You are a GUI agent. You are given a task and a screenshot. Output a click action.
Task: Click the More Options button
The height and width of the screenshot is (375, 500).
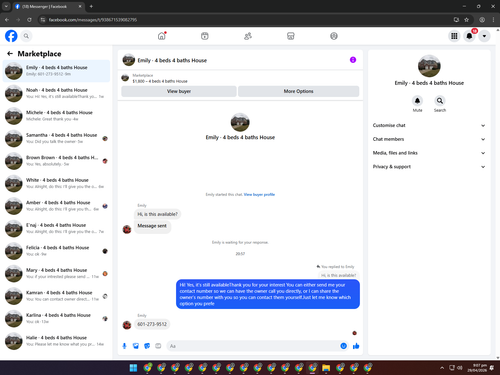pyautogui.click(x=299, y=91)
